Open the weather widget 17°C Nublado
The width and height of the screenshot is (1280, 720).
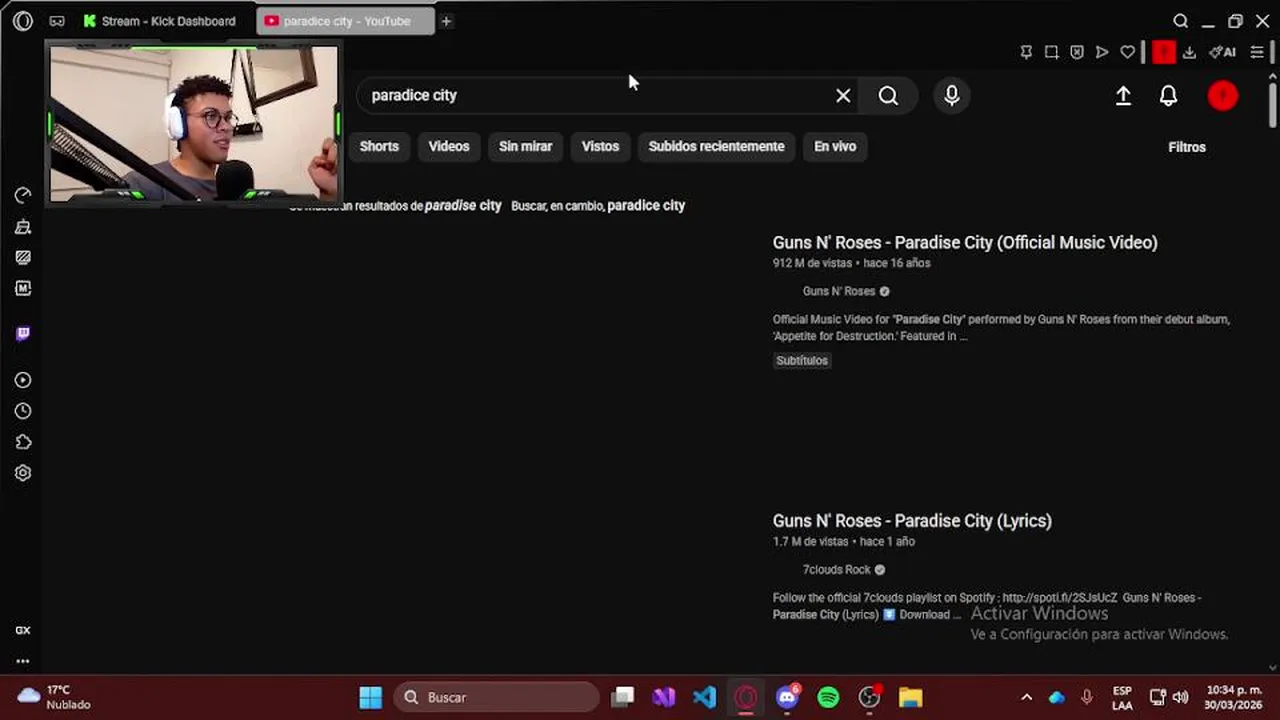click(x=55, y=697)
